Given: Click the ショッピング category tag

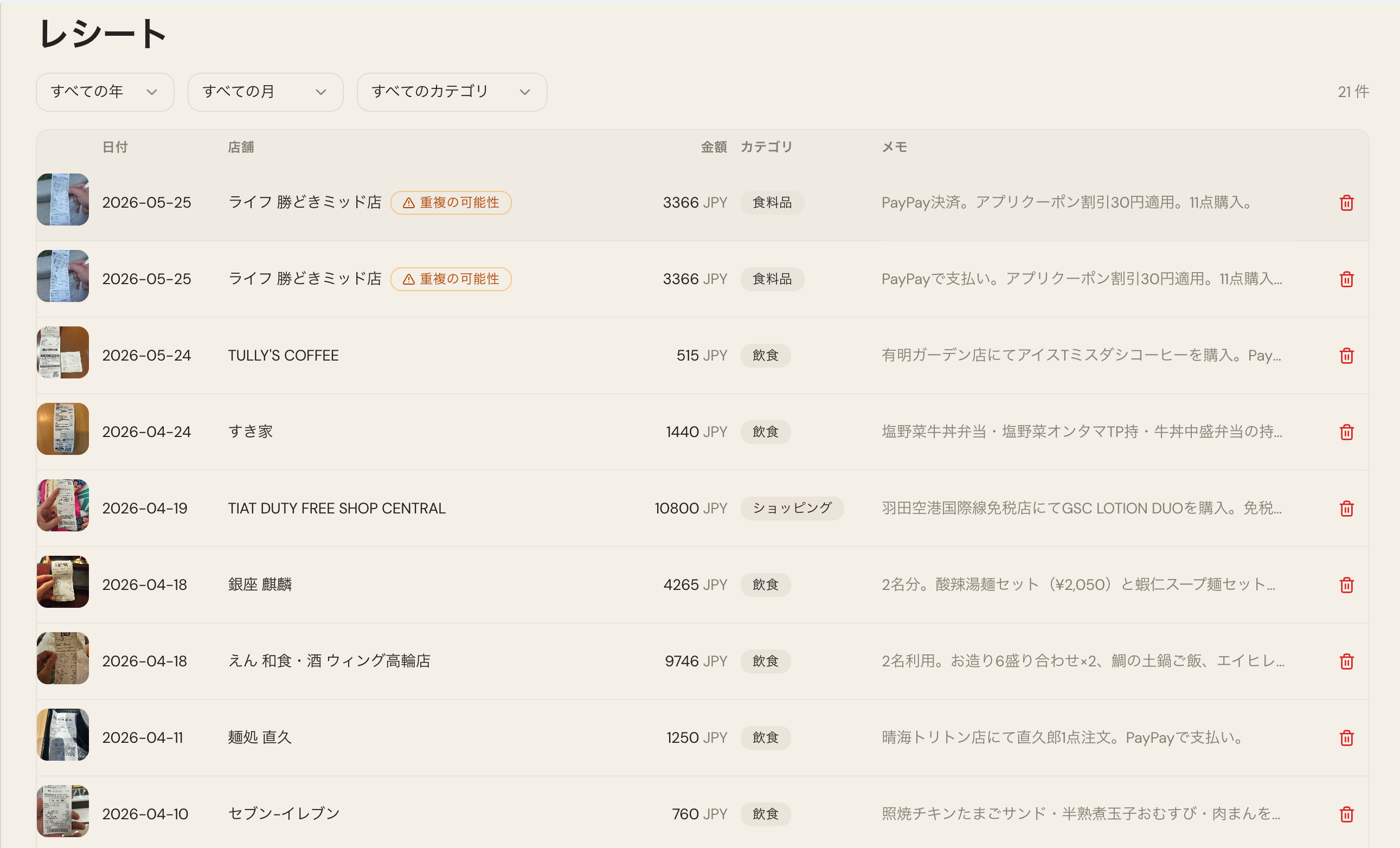Looking at the screenshot, I should click(x=792, y=509).
